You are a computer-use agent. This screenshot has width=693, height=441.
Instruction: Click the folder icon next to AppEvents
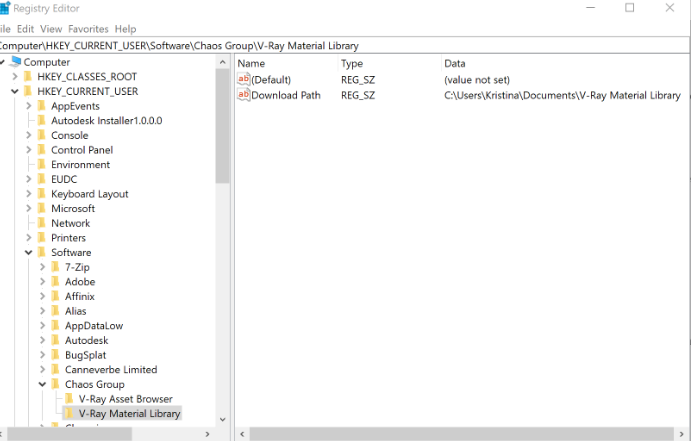point(42,106)
